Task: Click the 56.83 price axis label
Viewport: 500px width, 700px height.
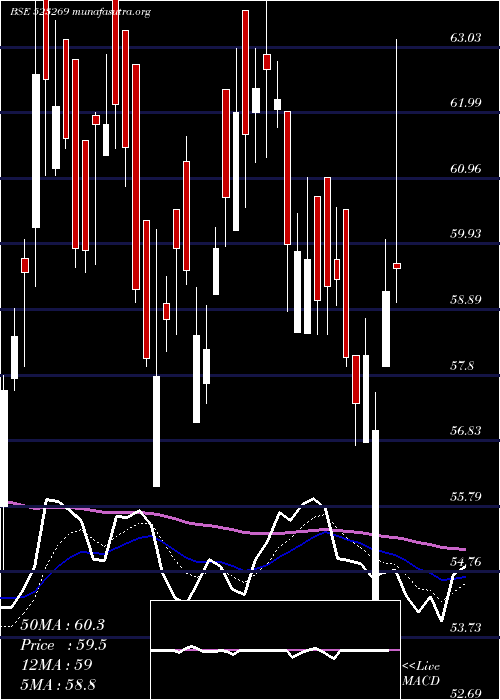Action: pos(466,430)
